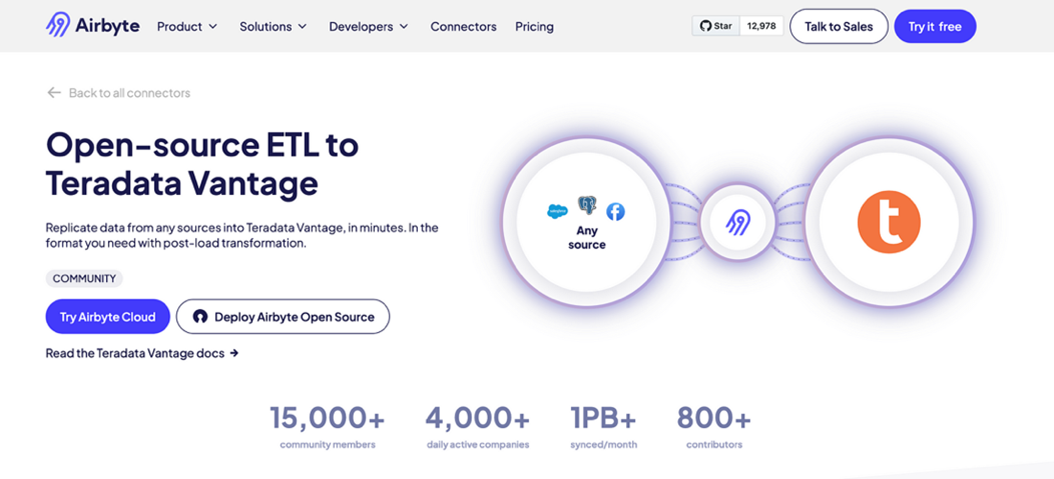The width and height of the screenshot is (1054, 479).
Task: Click the Try it free button
Action: pos(935,26)
